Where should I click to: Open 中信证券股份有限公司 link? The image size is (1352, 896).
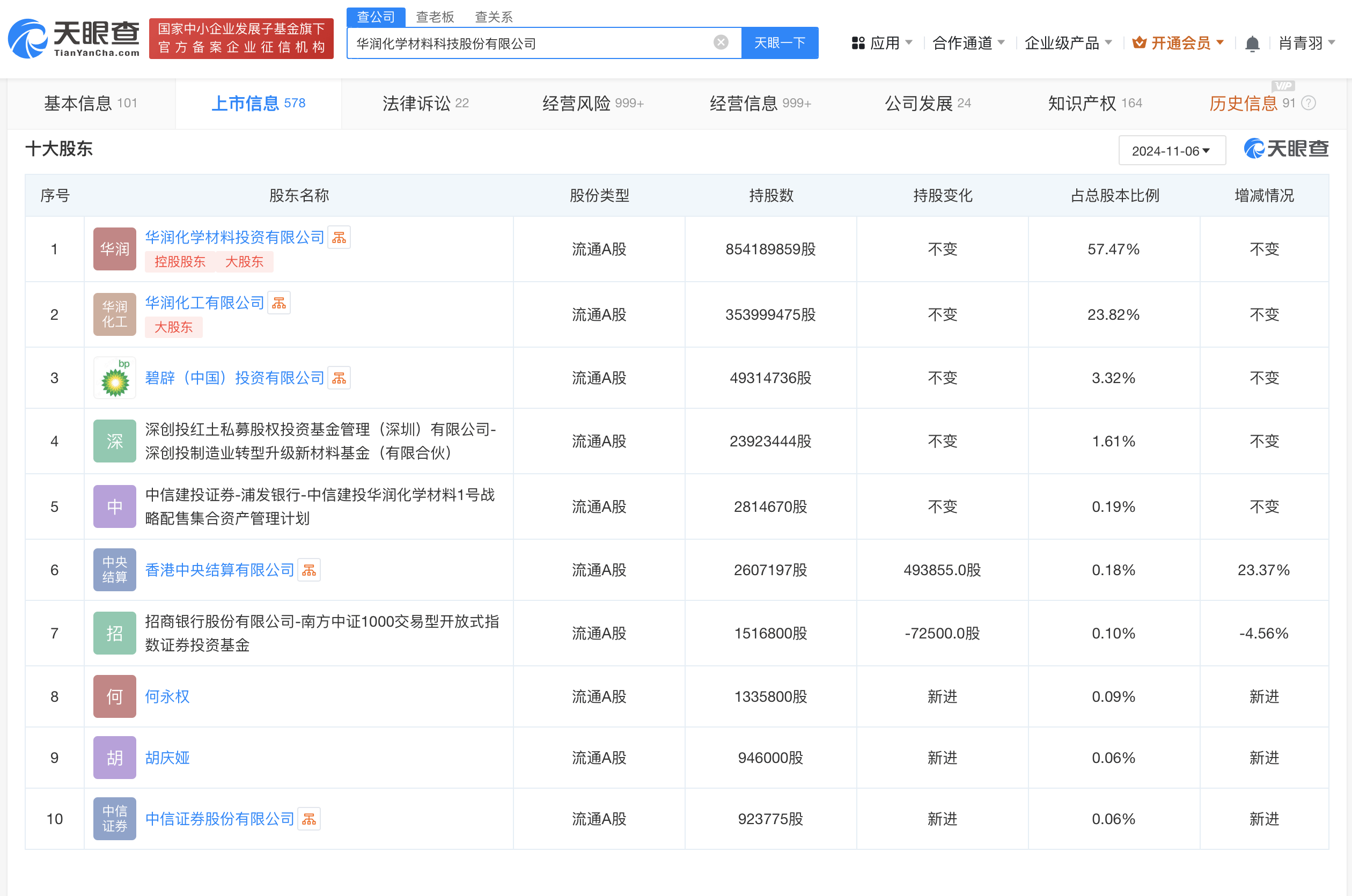(219, 819)
